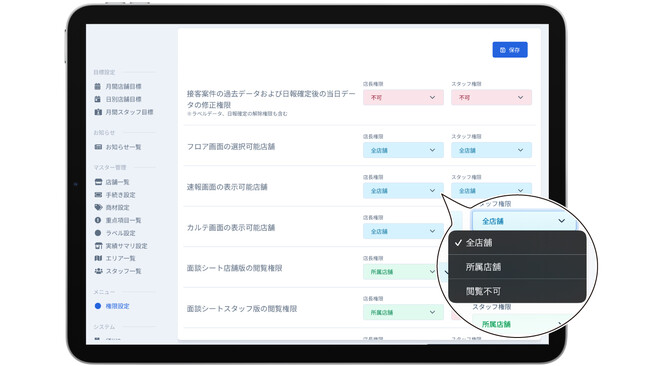Click the 重点項目一覧 exclamation icon

point(98,220)
